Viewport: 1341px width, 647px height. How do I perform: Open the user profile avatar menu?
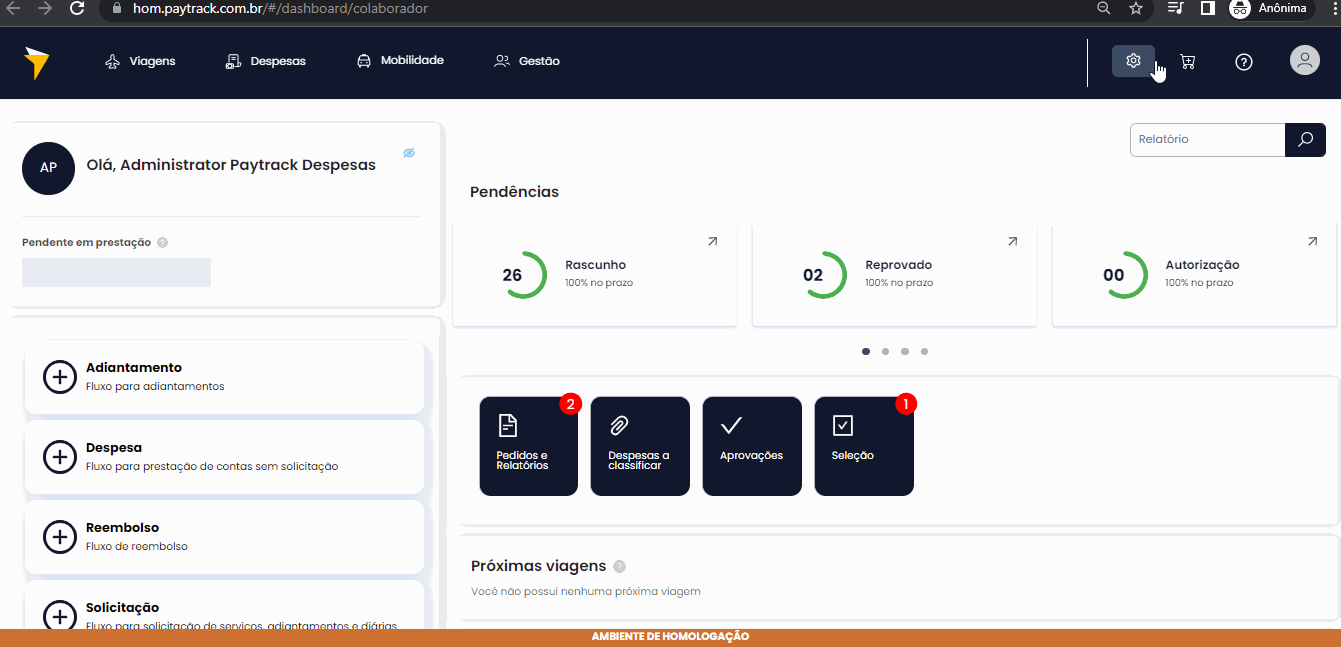pyautogui.click(x=1305, y=60)
